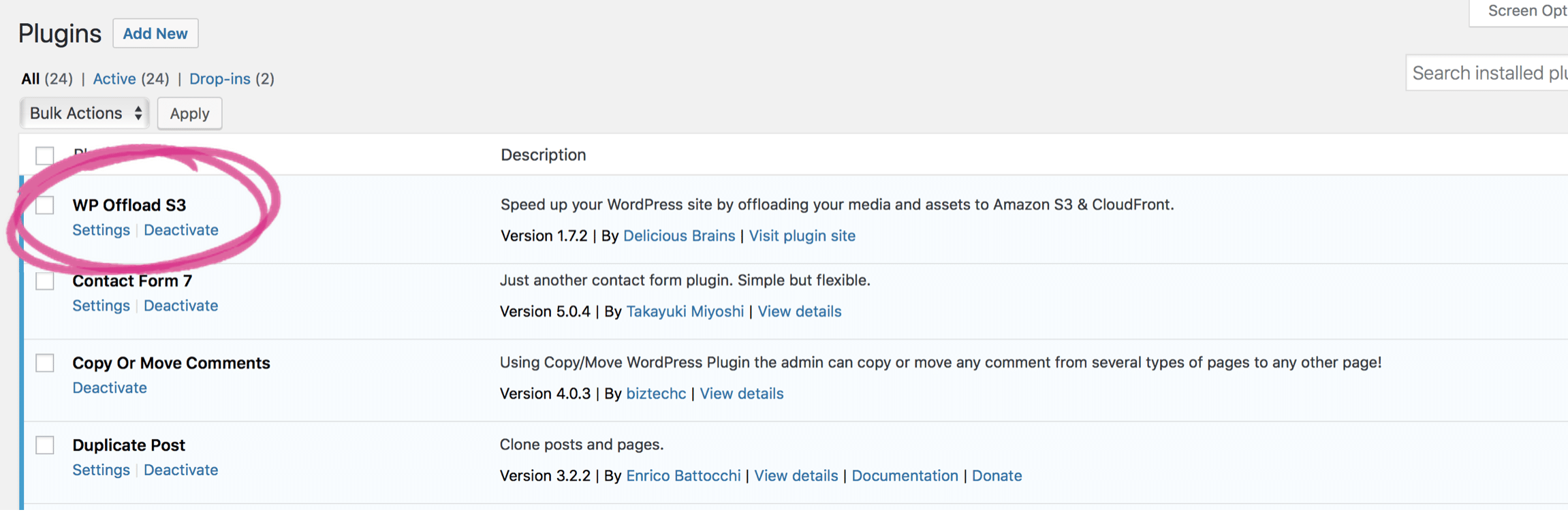This screenshot has width=1568, height=512.
Task: Open Contact Form 7 Settings
Action: click(x=101, y=306)
